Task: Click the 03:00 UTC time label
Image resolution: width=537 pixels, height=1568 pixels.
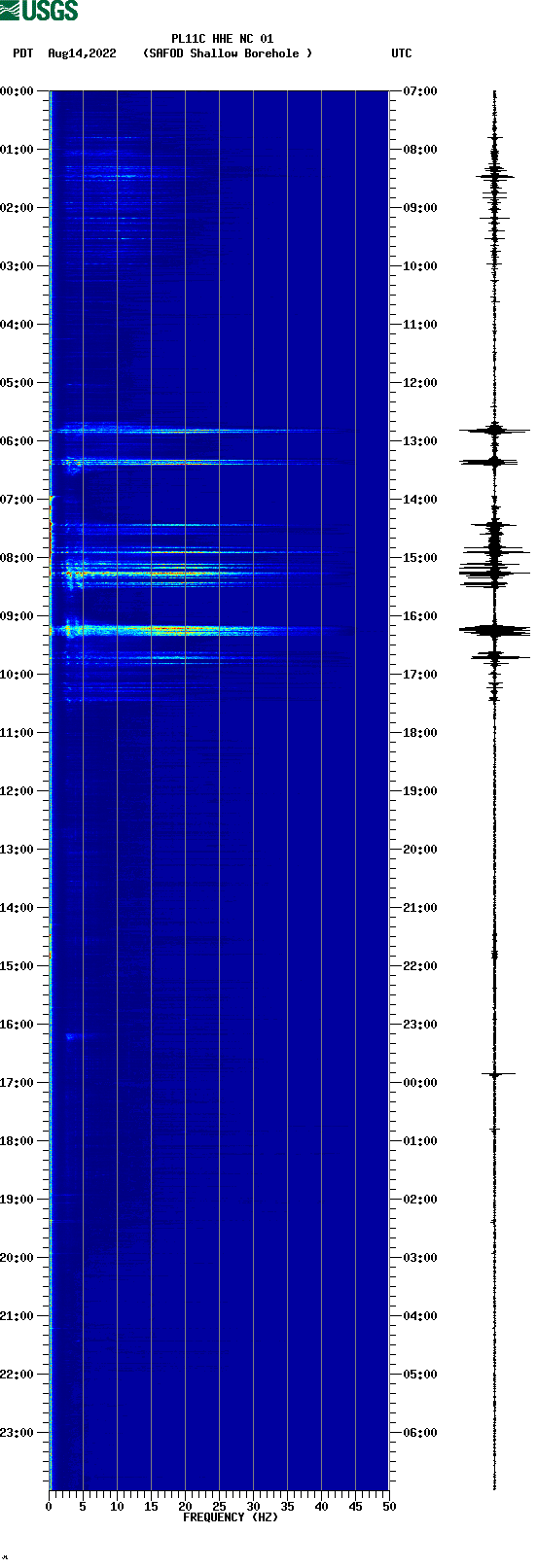Action: coord(420,1258)
